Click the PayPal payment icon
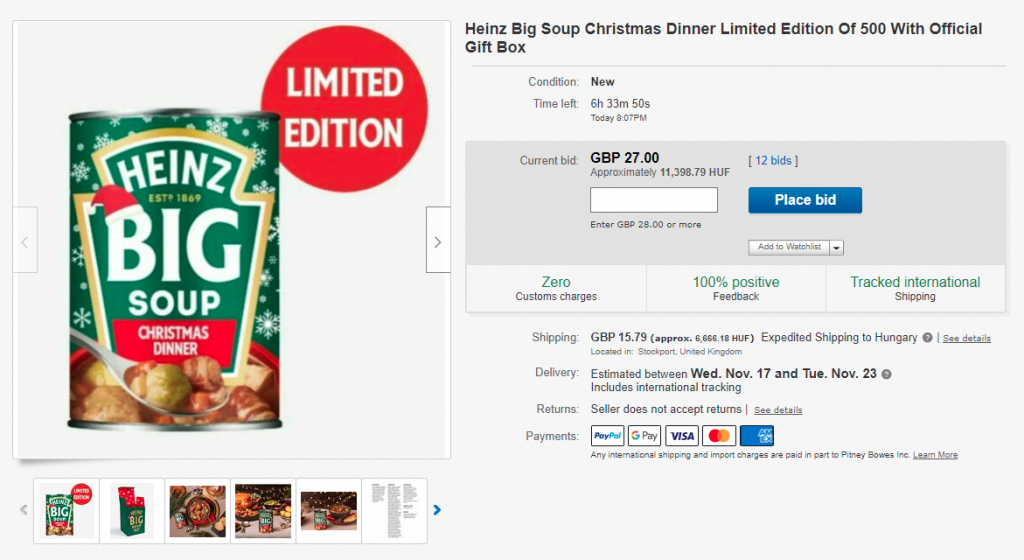The width and height of the screenshot is (1024, 560). pos(607,436)
